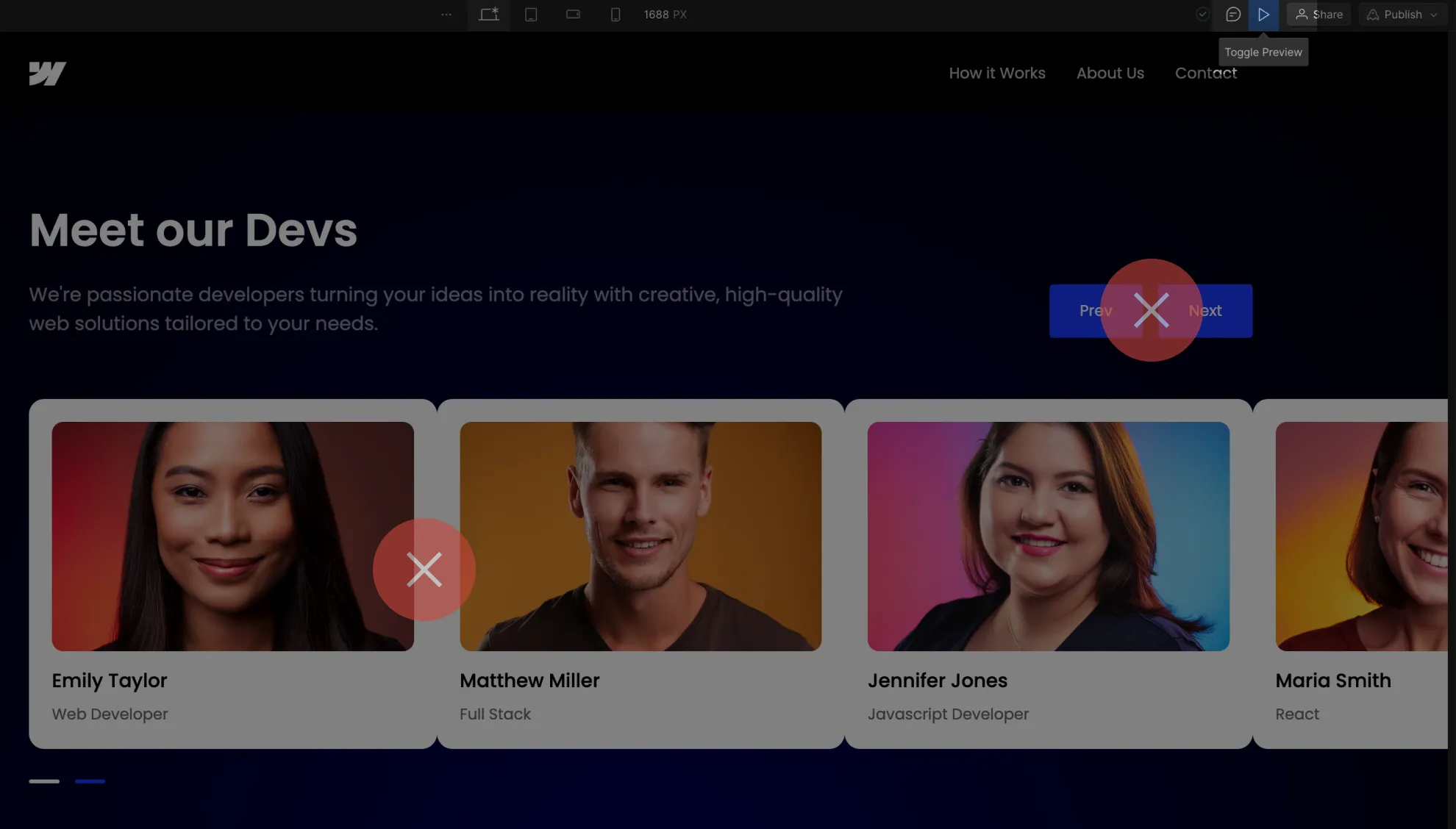
Task: Click the green checkmark save status icon
Action: coord(1202,15)
